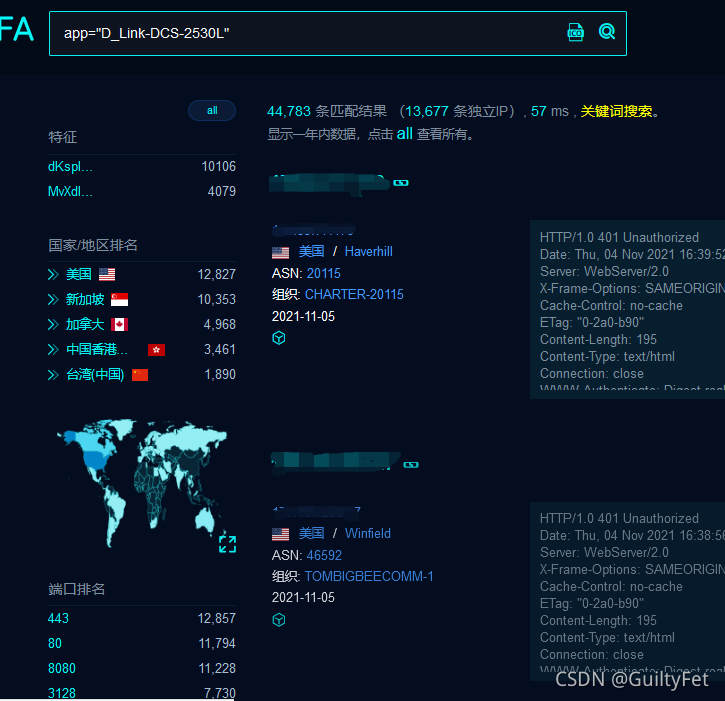This screenshot has height=701, width=725.
Task: Click the count 10106 next to dKspl
Action: point(219,166)
